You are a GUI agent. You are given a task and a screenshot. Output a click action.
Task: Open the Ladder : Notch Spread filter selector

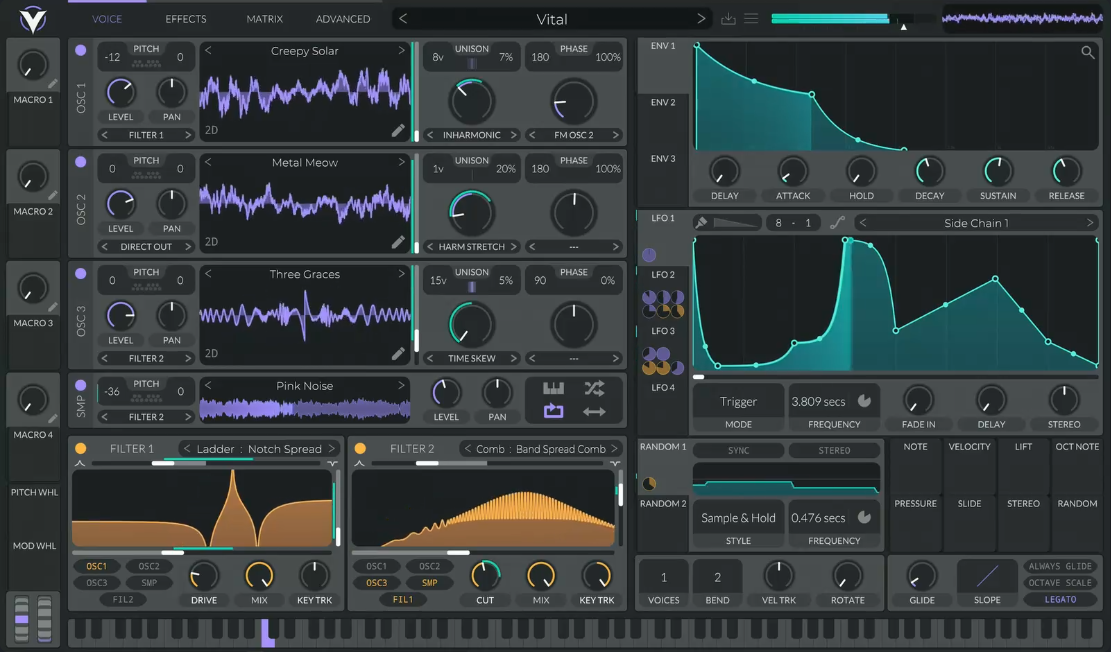click(x=259, y=449)
